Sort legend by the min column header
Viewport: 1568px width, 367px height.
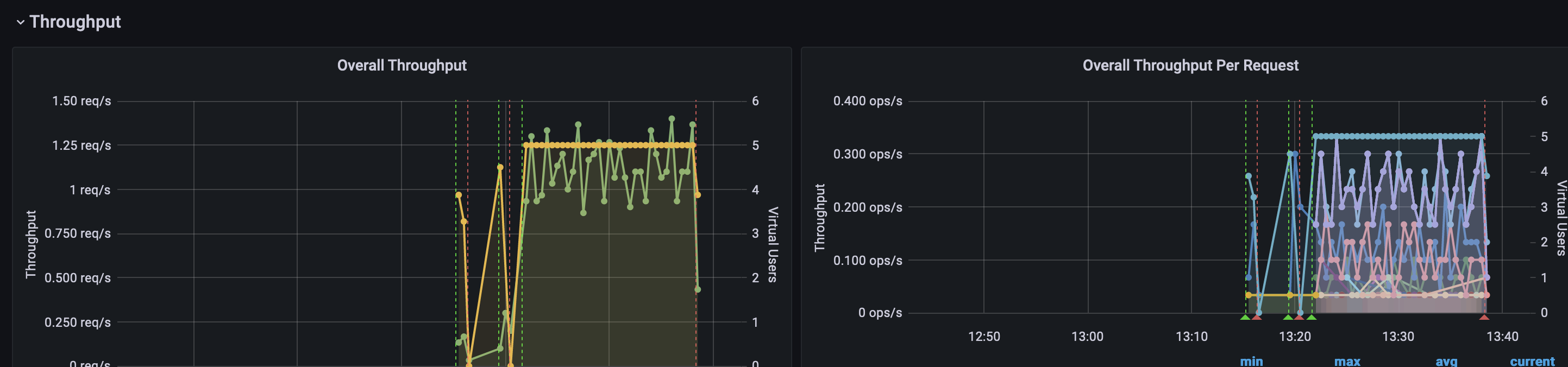(x=1251, y=362)
